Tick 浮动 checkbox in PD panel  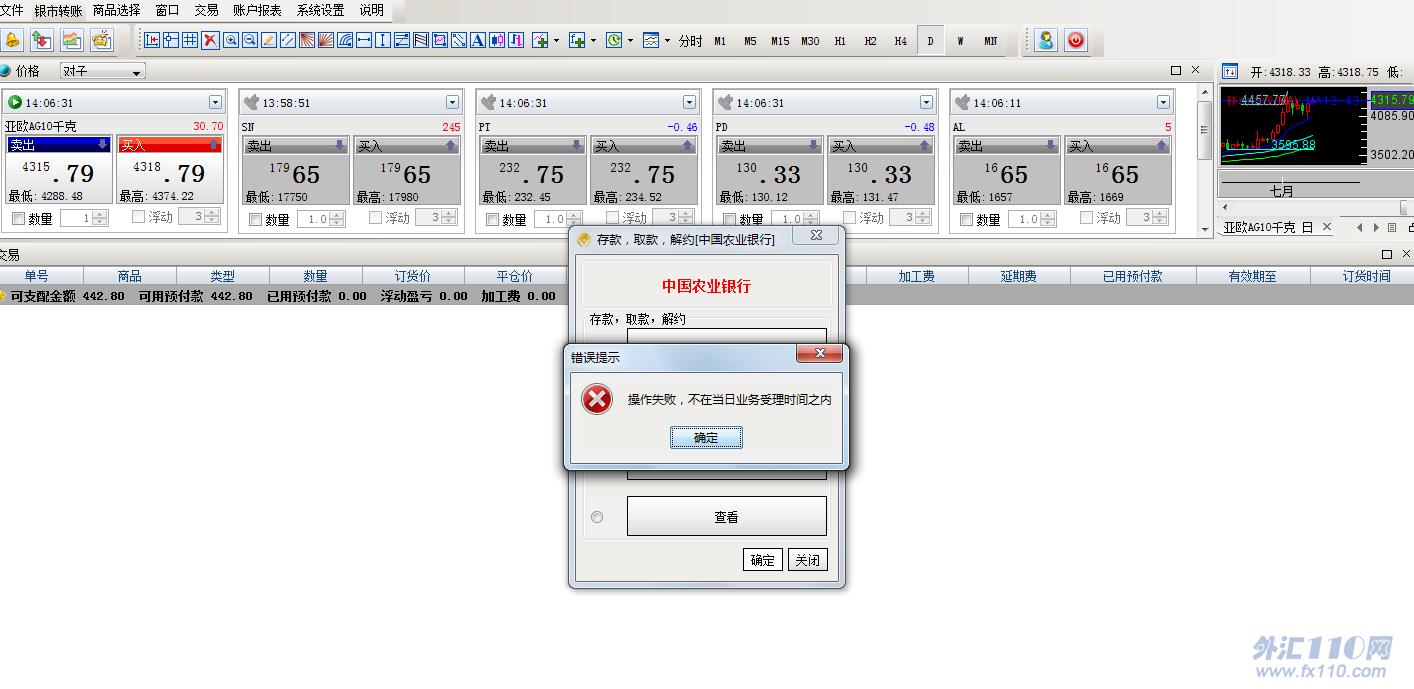coord(850,217)
